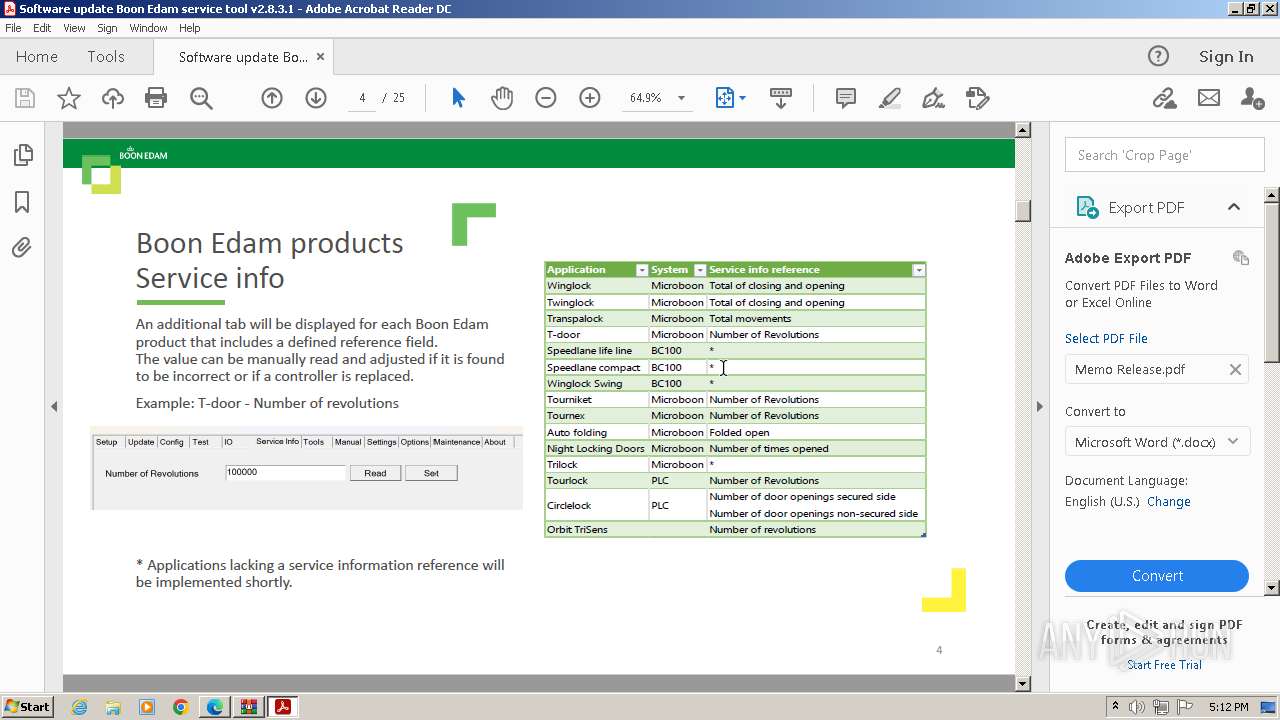
Task: Collapse the right tools pane arrow
Action: pos(1039,407)
